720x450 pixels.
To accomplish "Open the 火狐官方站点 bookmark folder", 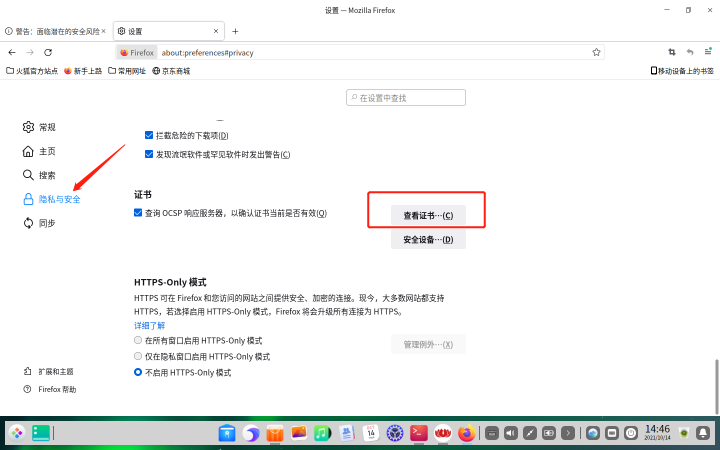I will (32, 71).
